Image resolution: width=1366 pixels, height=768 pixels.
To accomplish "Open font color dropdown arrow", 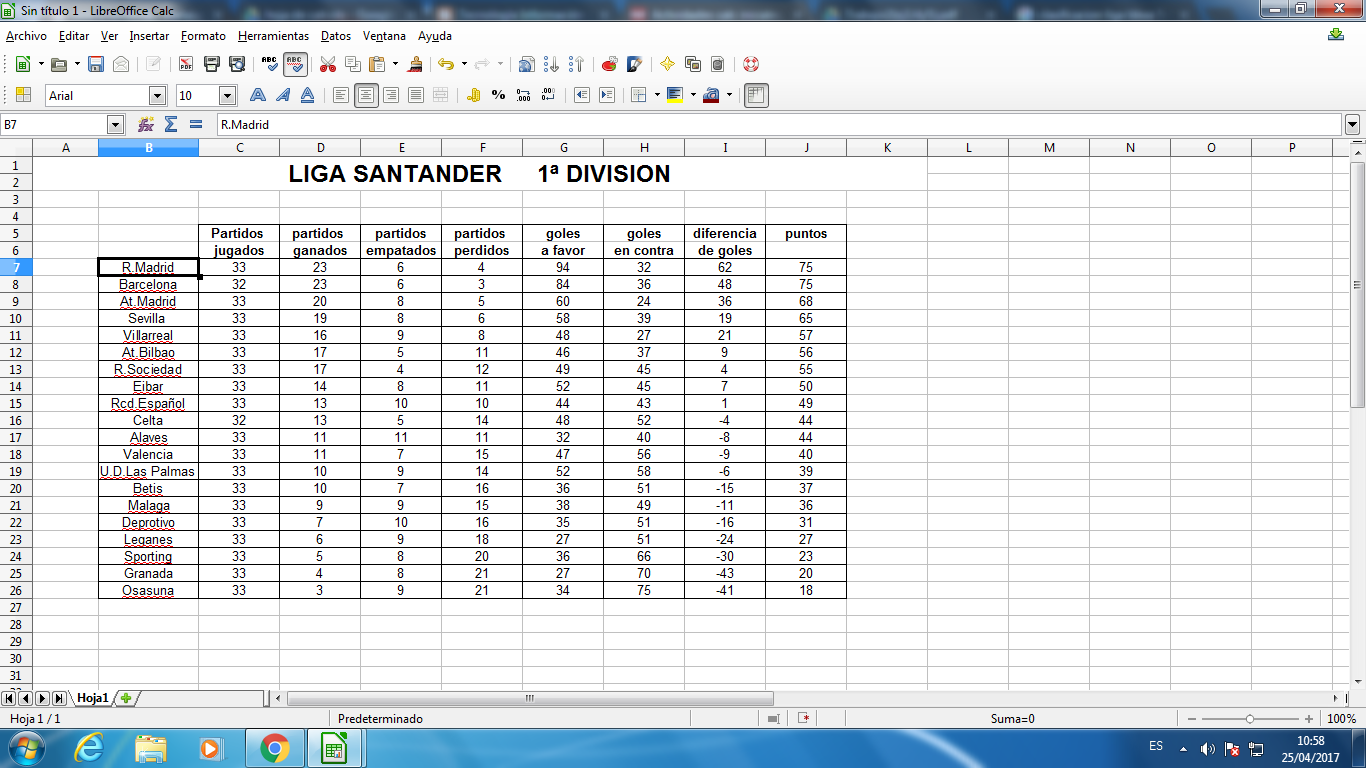I will coord(729,95).
